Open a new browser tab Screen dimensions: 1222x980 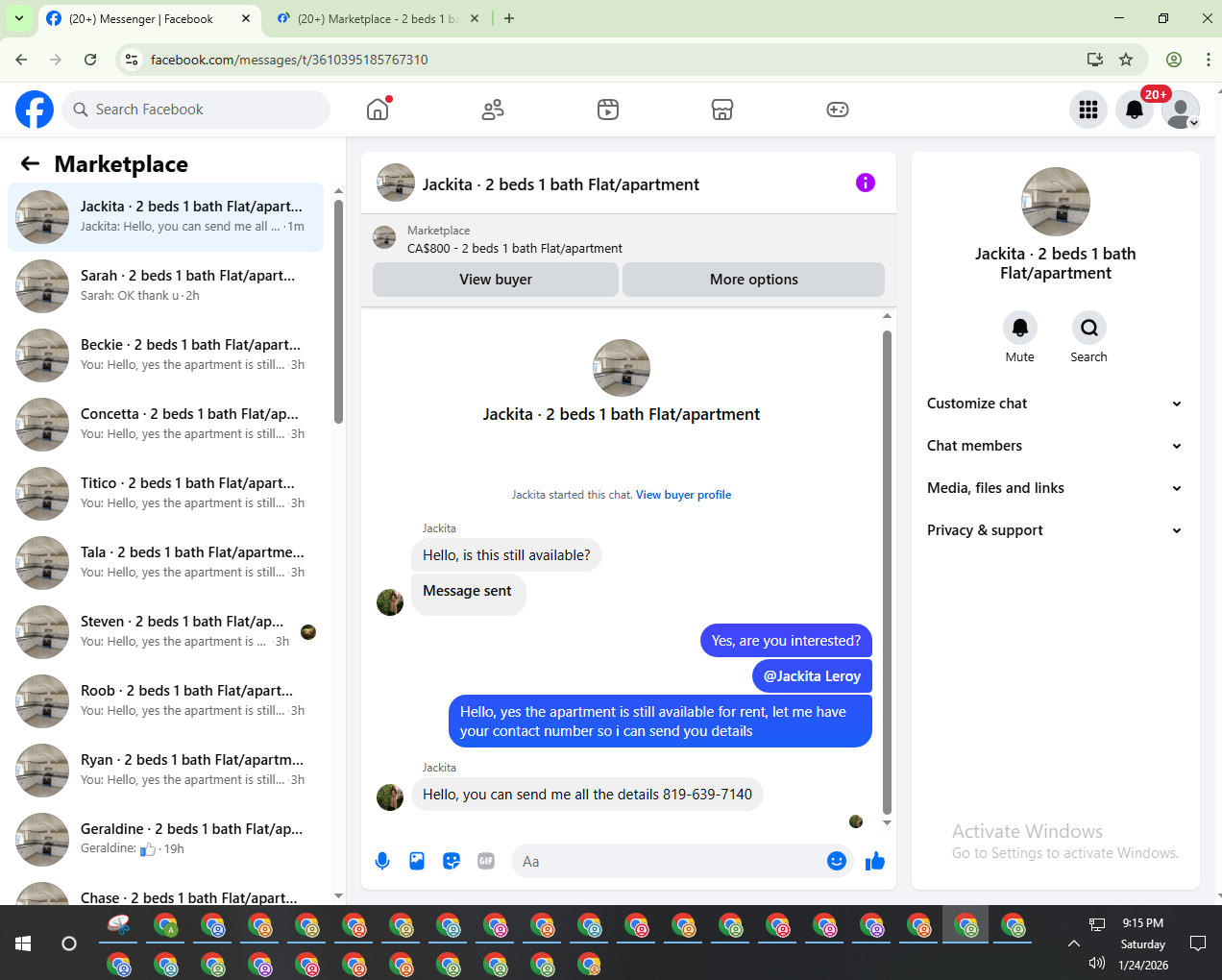click(509, 18)
